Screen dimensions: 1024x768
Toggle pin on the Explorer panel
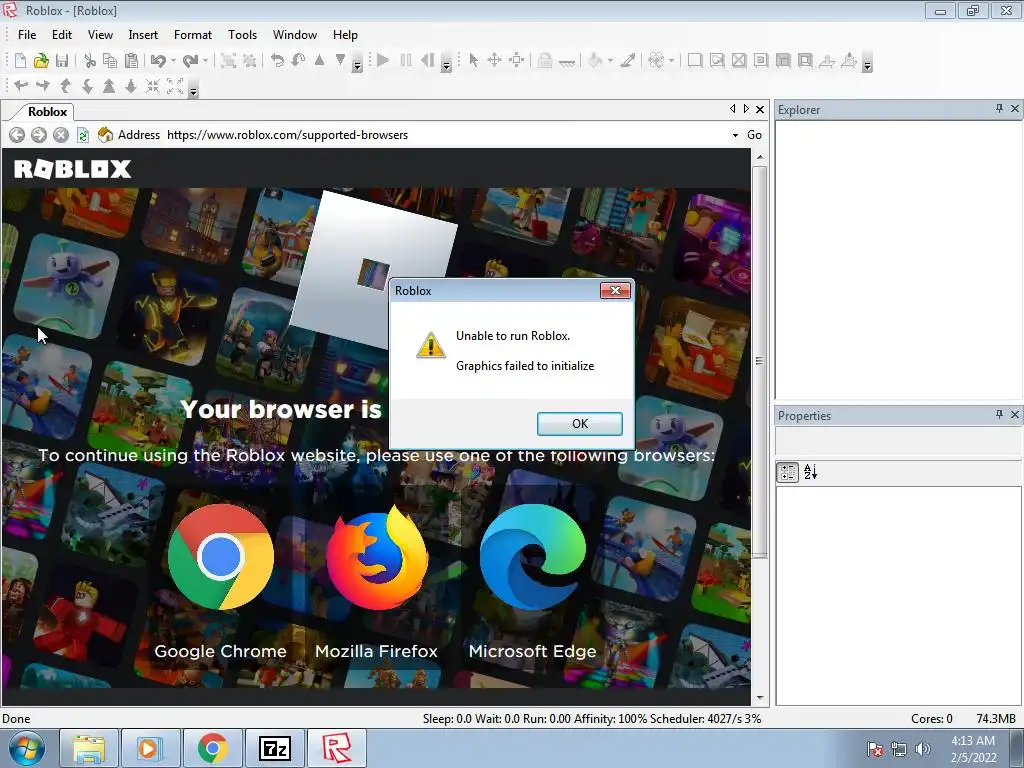[x=999, y=108]
